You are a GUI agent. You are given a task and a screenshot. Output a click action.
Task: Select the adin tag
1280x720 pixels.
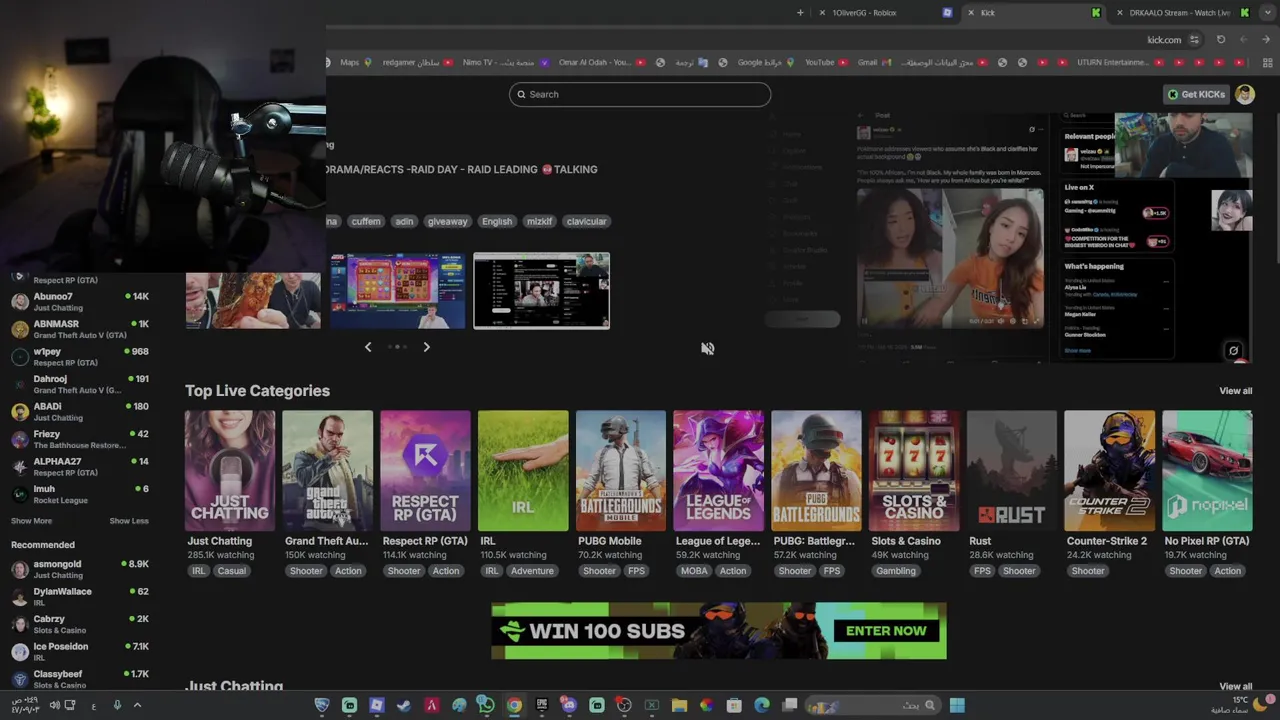tap(404, 221)
